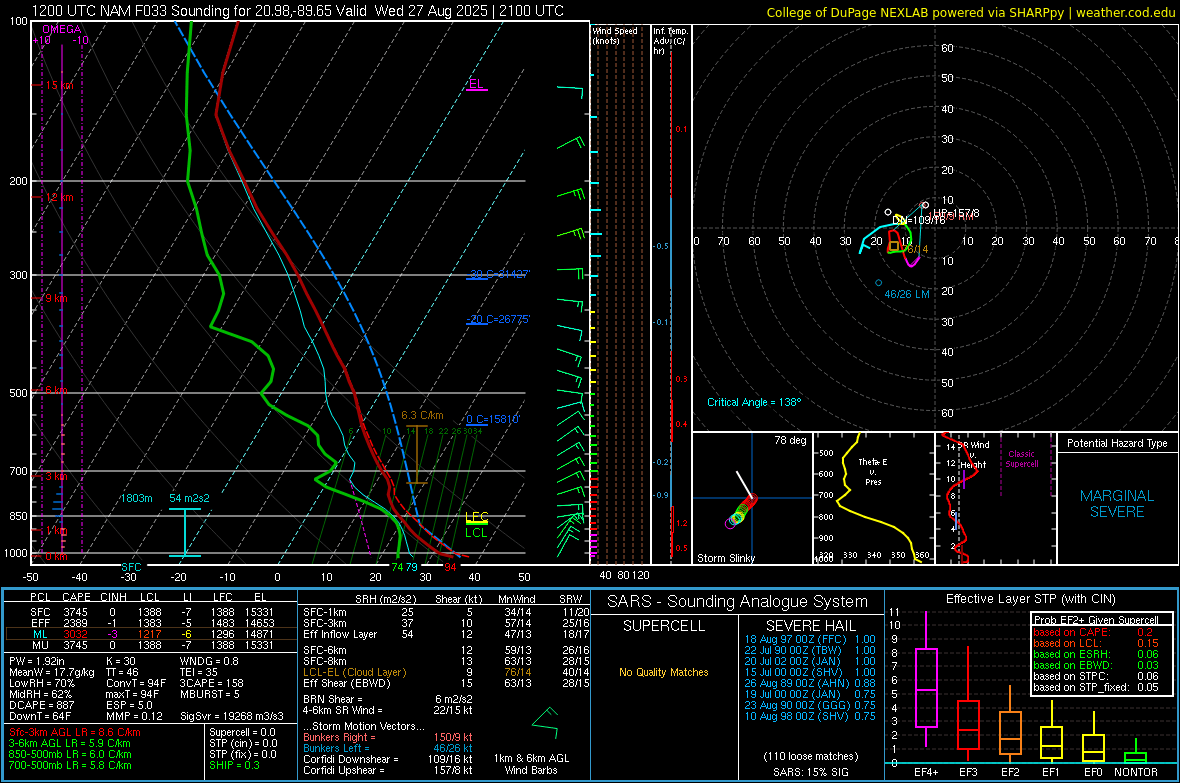Click the 'Storm Slinky' panel label
Image resolution: width=1180 pixels, height=783 pixels.
725,558
